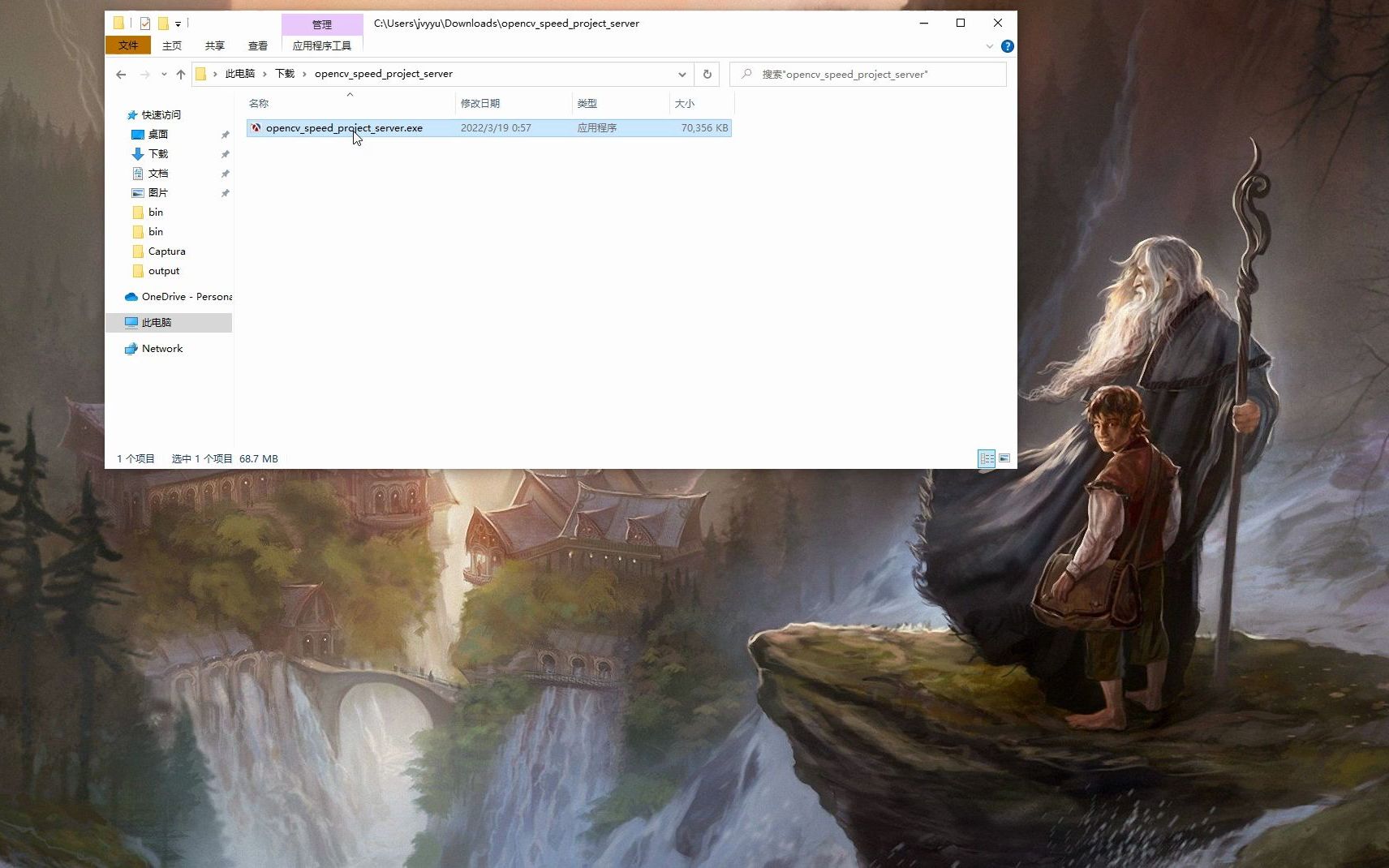The height and width of the screenshot is (868, 1389).
Task: Expand the chevron after 下載 breadcrumb
Action: pyautogui.click(x=304, y=74)
